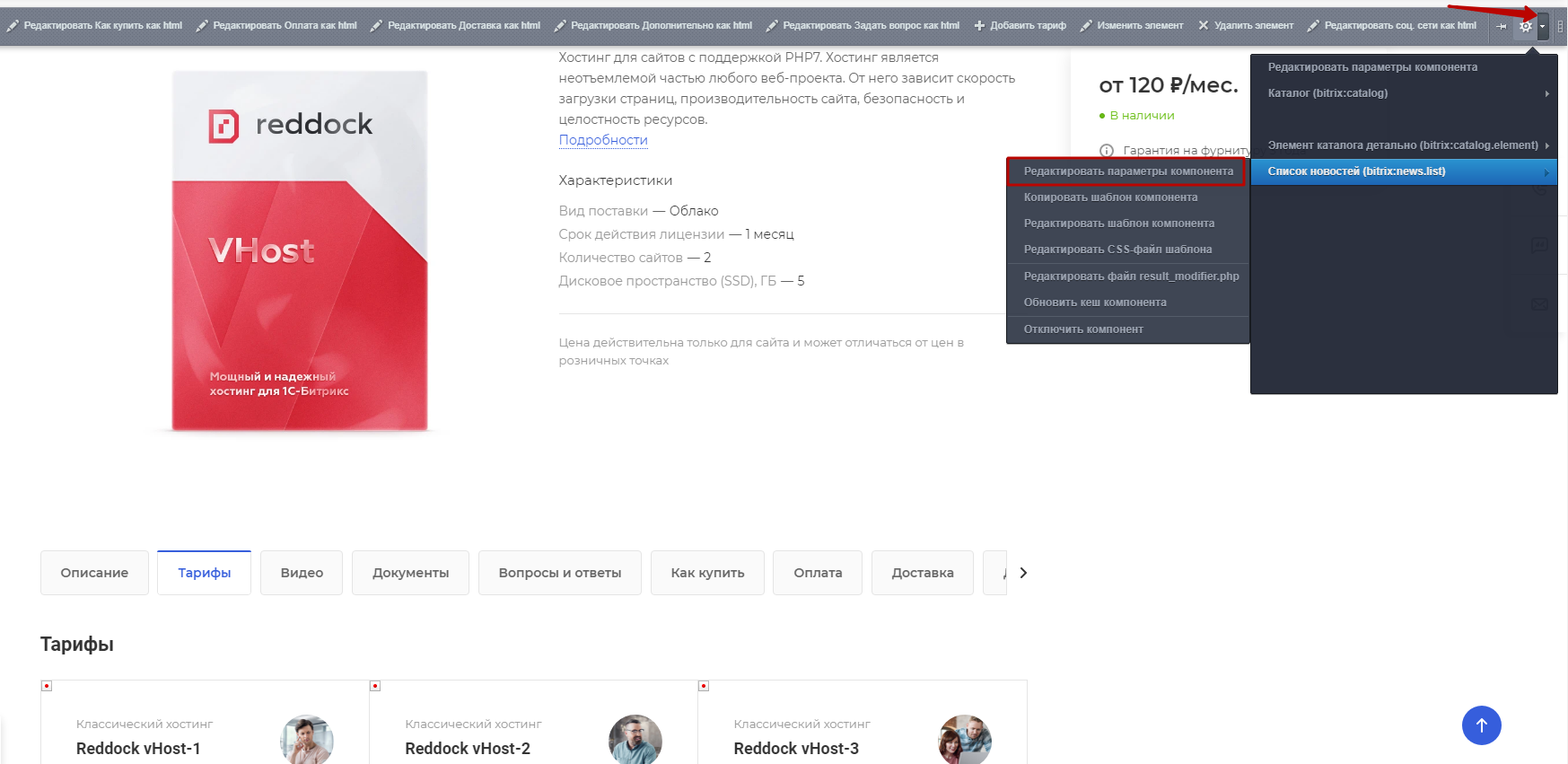Image resolution: width=1568 pixels, height=764 pixels.
Task: Choose submenu 'Редактировать параметры компонента' outlined in red
Action: [1128, 171]
